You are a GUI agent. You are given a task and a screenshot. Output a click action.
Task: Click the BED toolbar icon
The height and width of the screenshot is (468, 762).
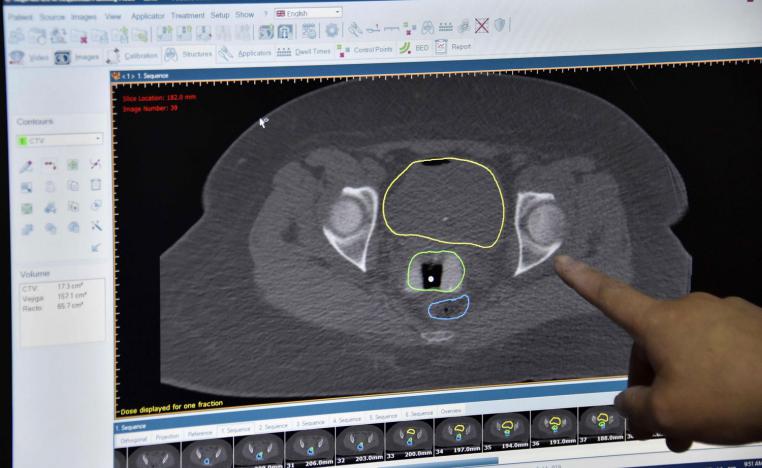(x=413, y=47)
